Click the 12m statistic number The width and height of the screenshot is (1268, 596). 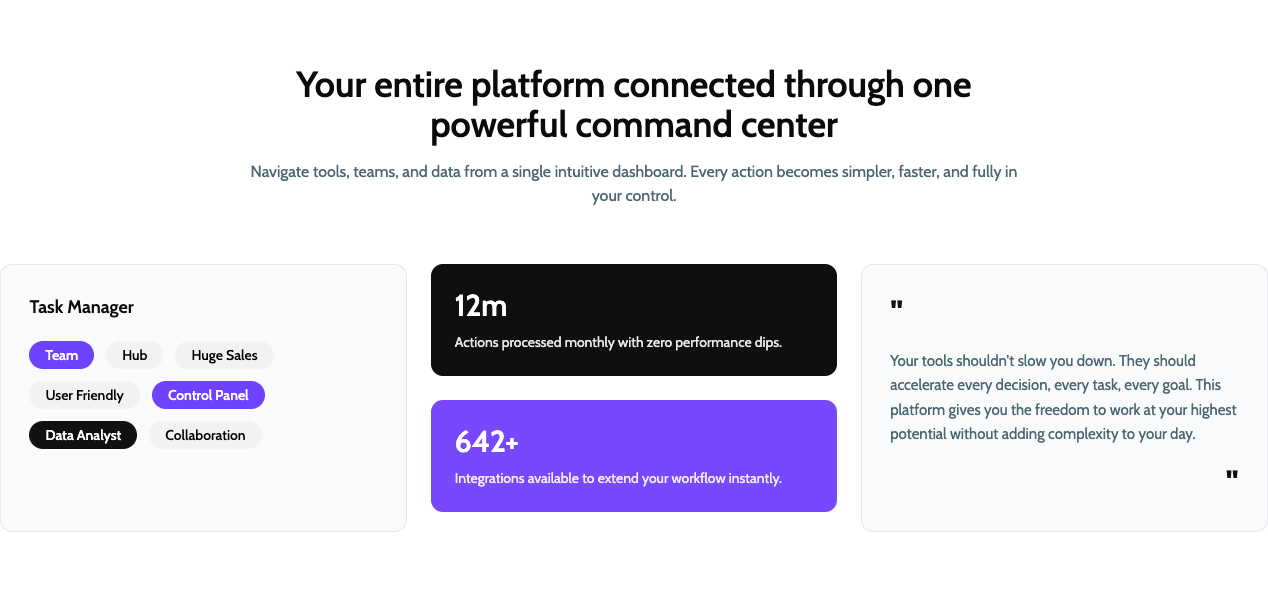[481, 306]
